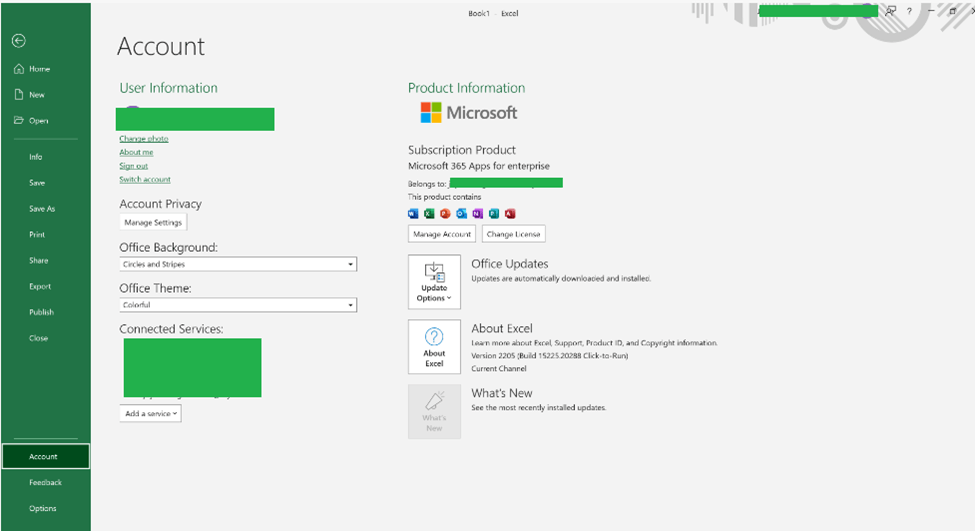This screenshot has width=975, height=531.
Task: Click the Office Updates heading
Action: 510,264
